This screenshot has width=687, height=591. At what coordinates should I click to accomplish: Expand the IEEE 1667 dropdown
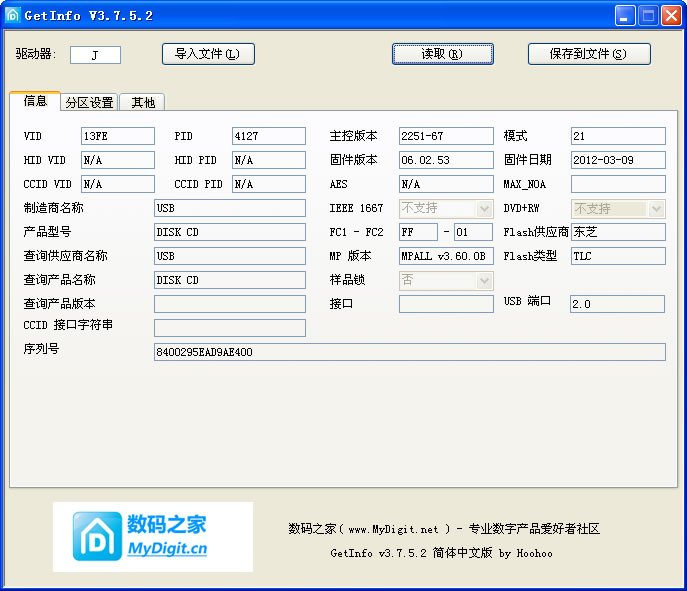tap(485, 208)
